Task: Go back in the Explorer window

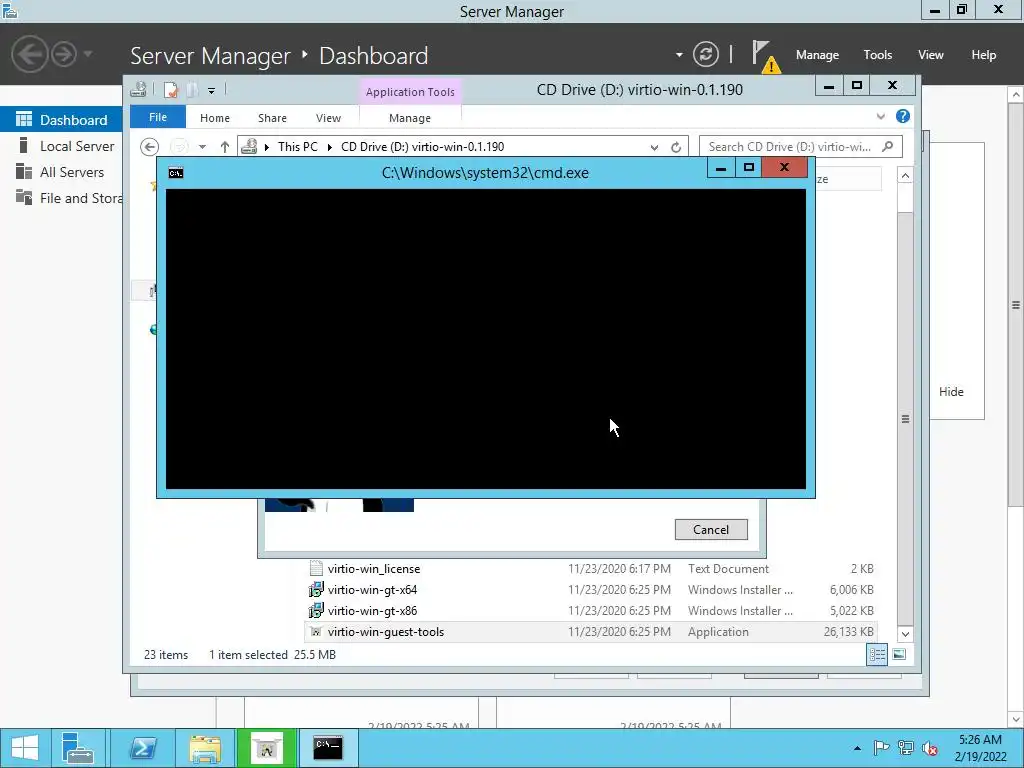Action: pos(150,147)
